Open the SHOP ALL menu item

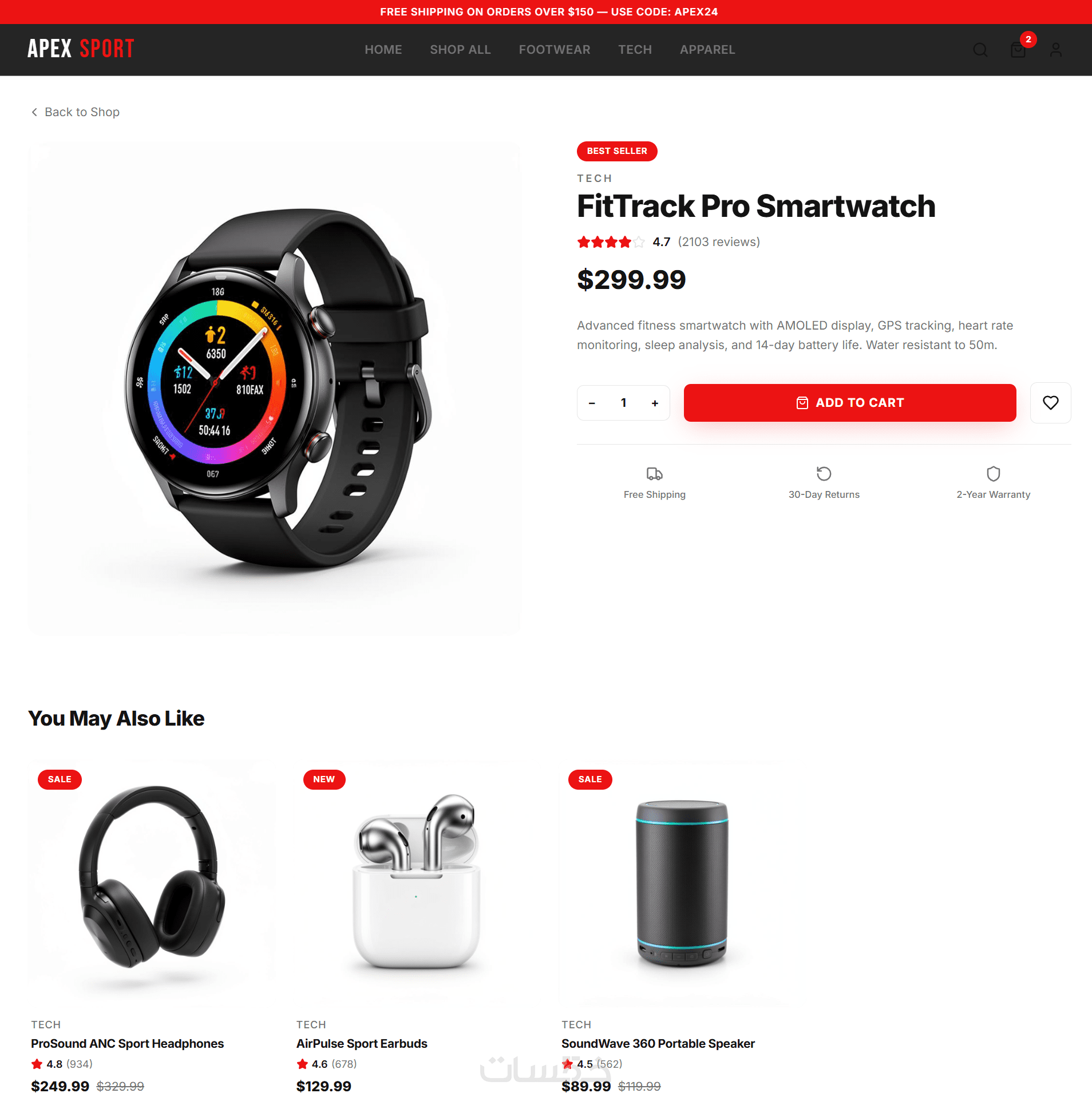[x=460, y=50]
